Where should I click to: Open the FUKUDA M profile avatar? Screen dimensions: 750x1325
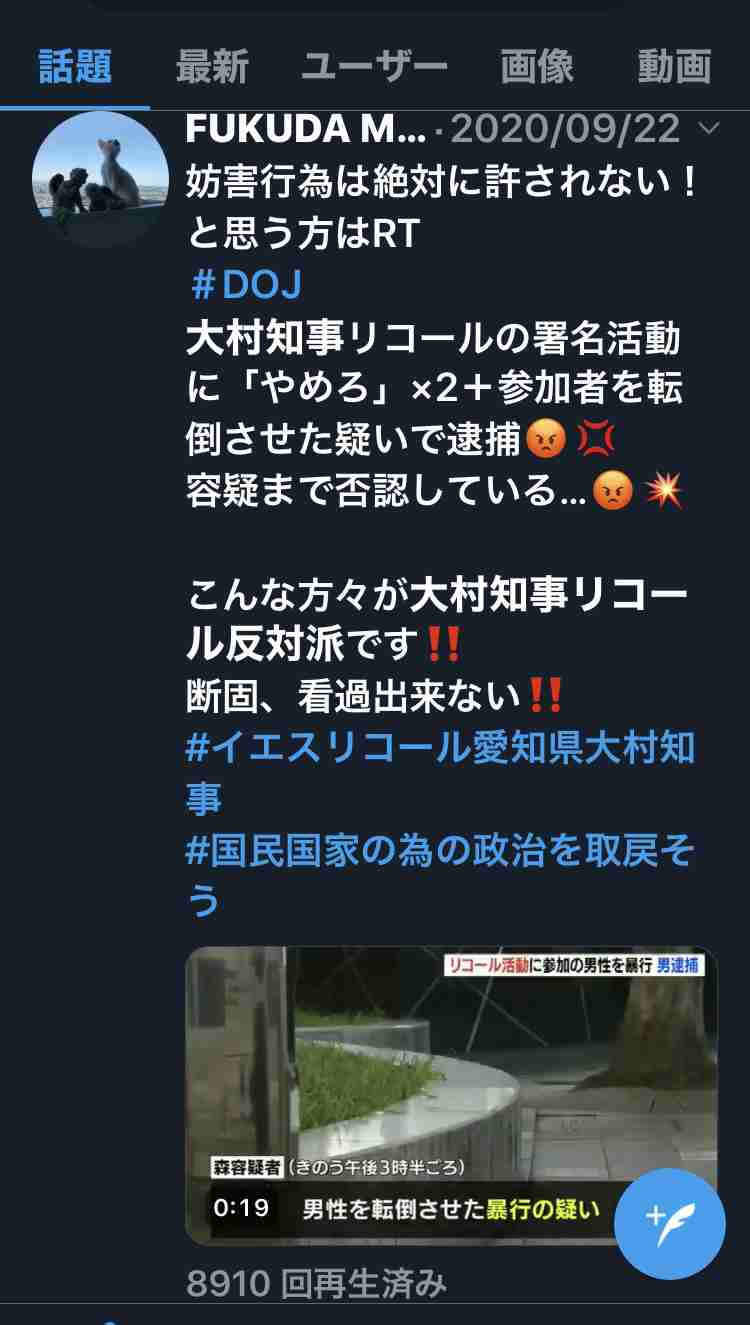coord(100,179)
